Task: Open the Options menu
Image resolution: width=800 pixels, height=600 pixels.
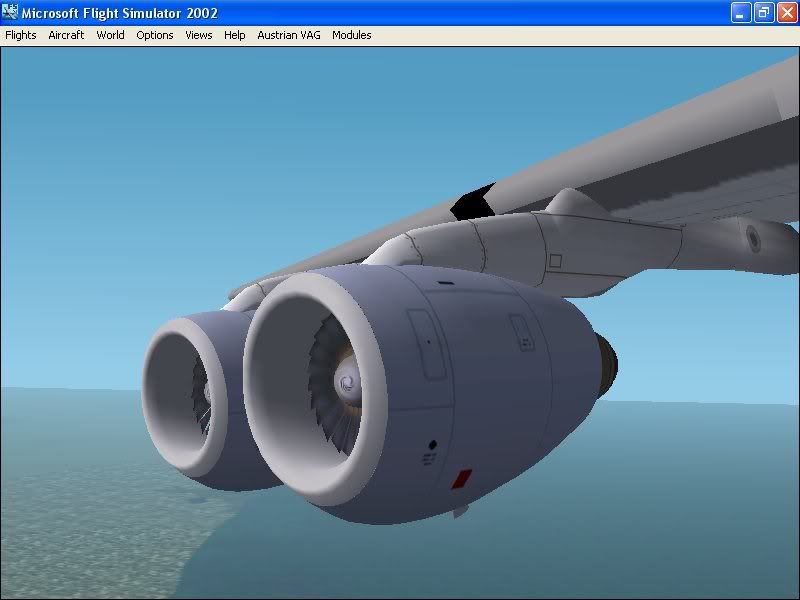Action: click(155, 35)
